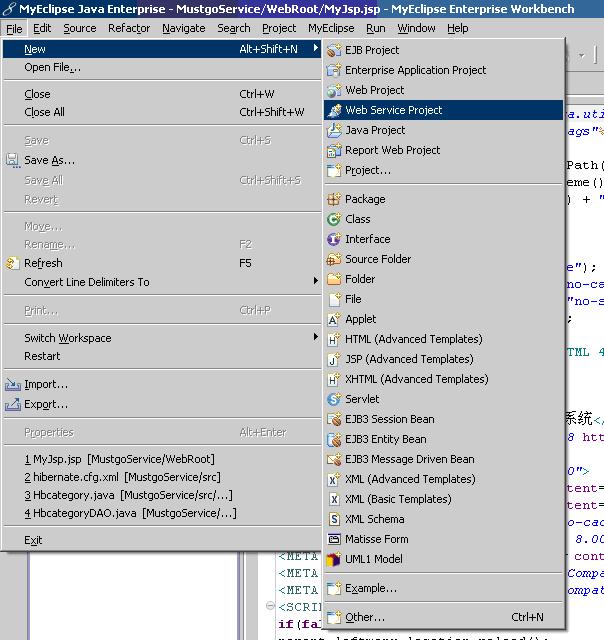Image resolution: width=604 pixels, height=640 pixels.
Task: Click the Matisse Form icon
Action: point(334,539)
